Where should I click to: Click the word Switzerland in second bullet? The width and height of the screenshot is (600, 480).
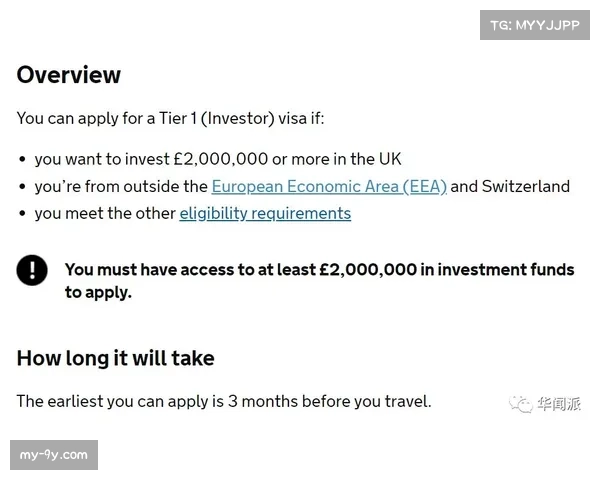click(525, 186)
